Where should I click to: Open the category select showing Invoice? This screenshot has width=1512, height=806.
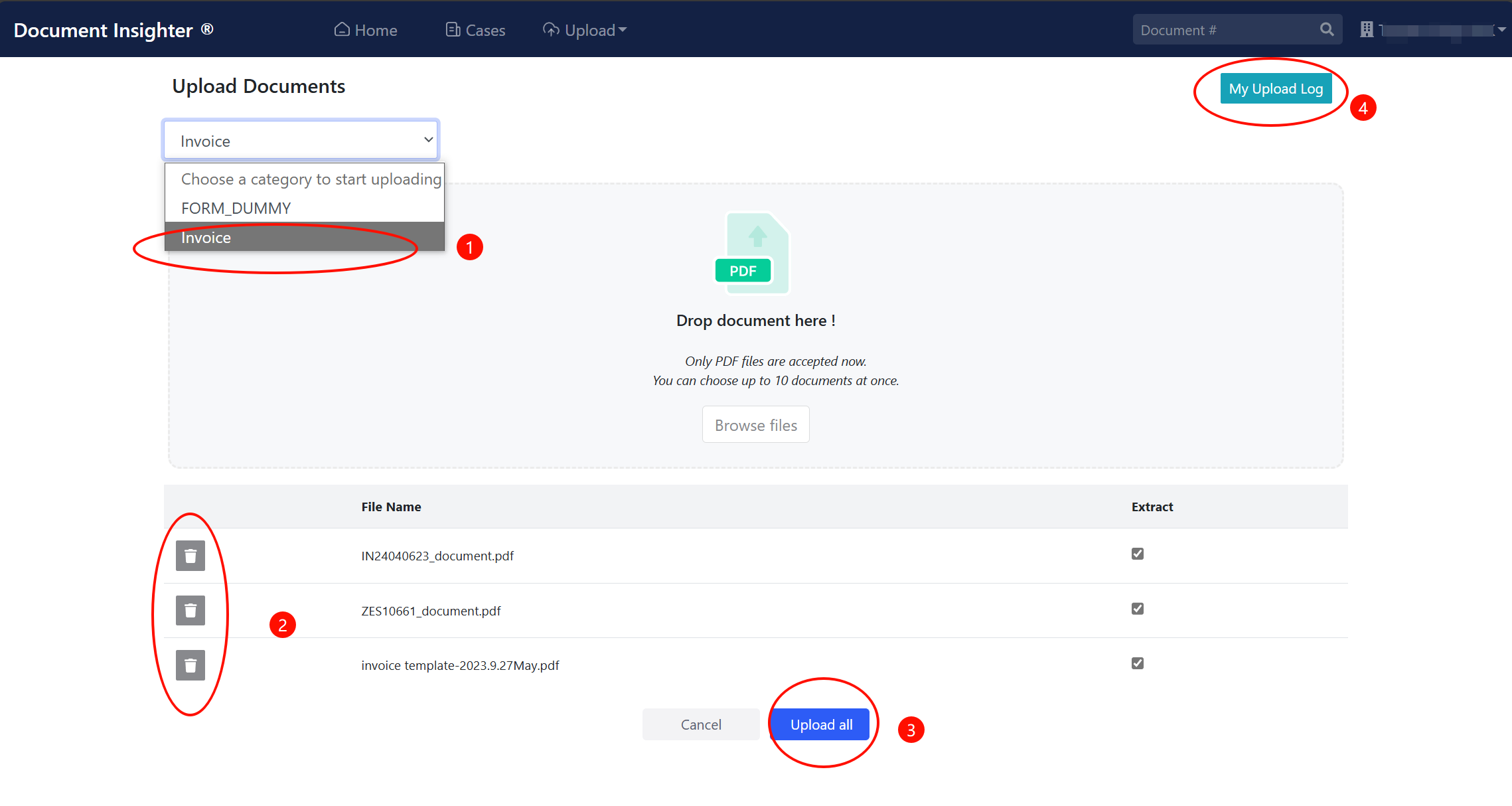point(301,140)
